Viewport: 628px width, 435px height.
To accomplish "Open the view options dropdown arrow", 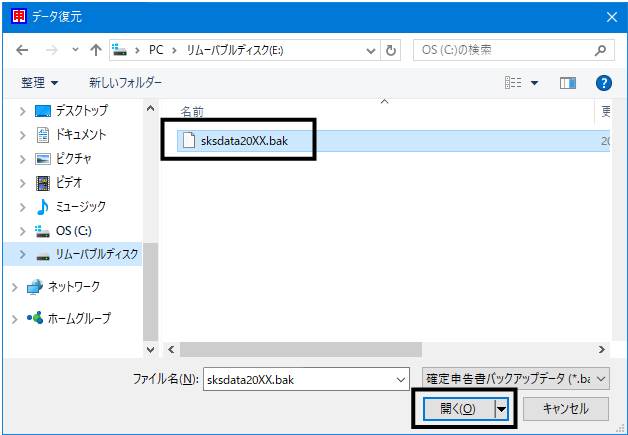I will (x=534, y=83).
